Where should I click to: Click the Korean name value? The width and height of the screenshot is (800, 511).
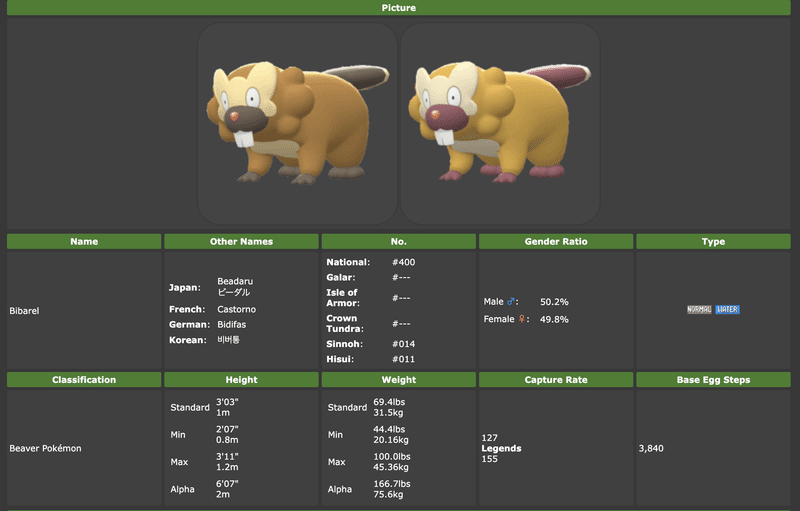pos(228,340)
